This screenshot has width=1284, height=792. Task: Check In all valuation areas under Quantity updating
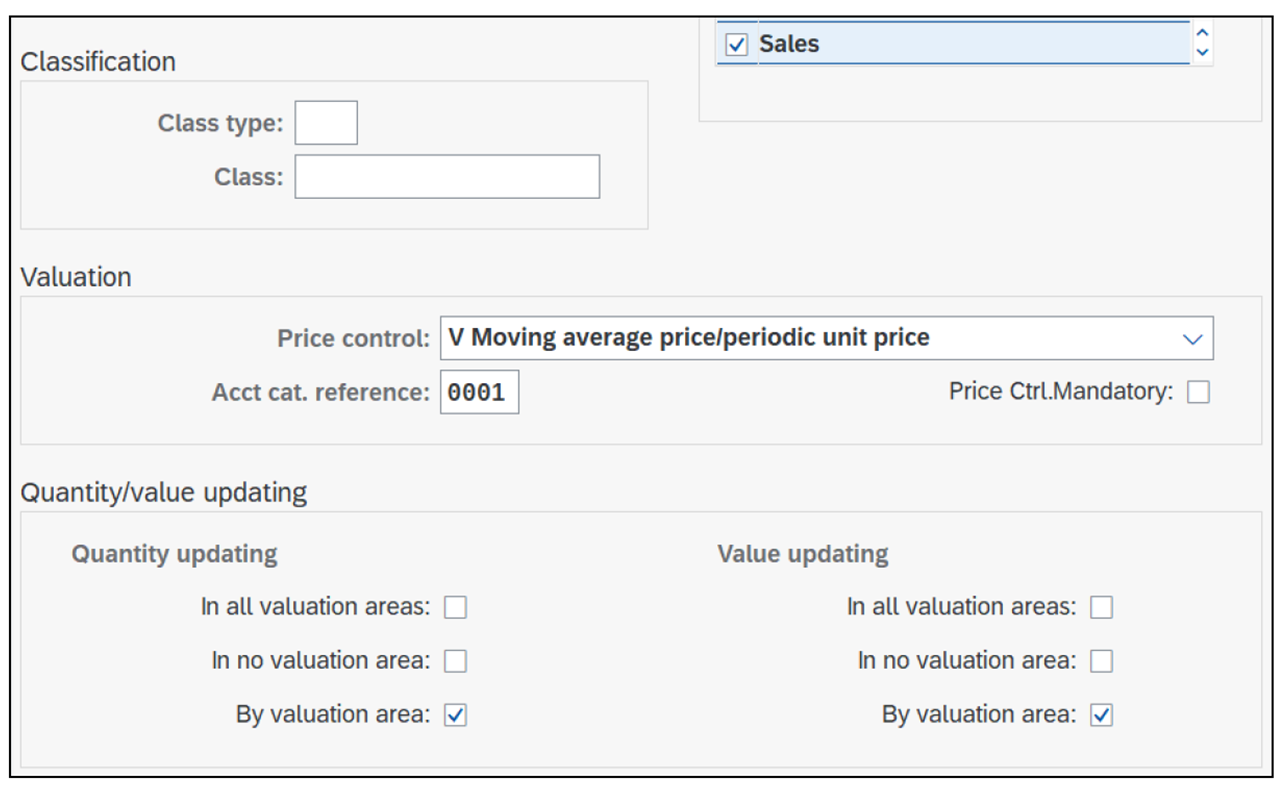pos(455,606)
